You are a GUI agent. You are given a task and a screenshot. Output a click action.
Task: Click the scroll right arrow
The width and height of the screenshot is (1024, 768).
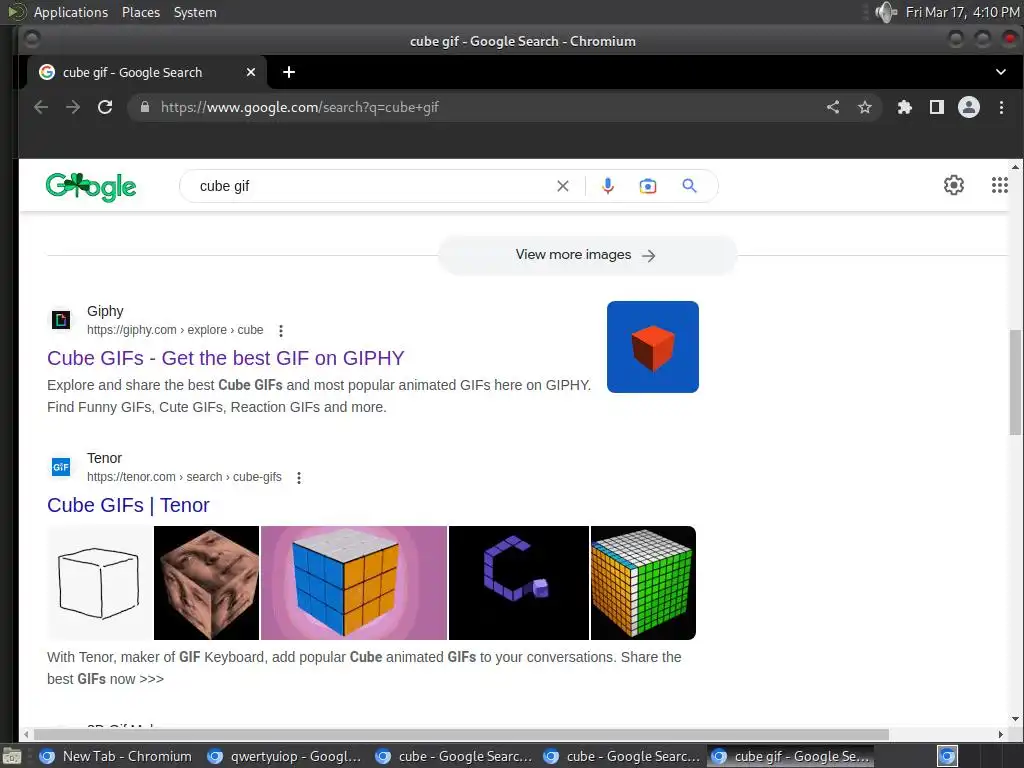coord(1000,734)
